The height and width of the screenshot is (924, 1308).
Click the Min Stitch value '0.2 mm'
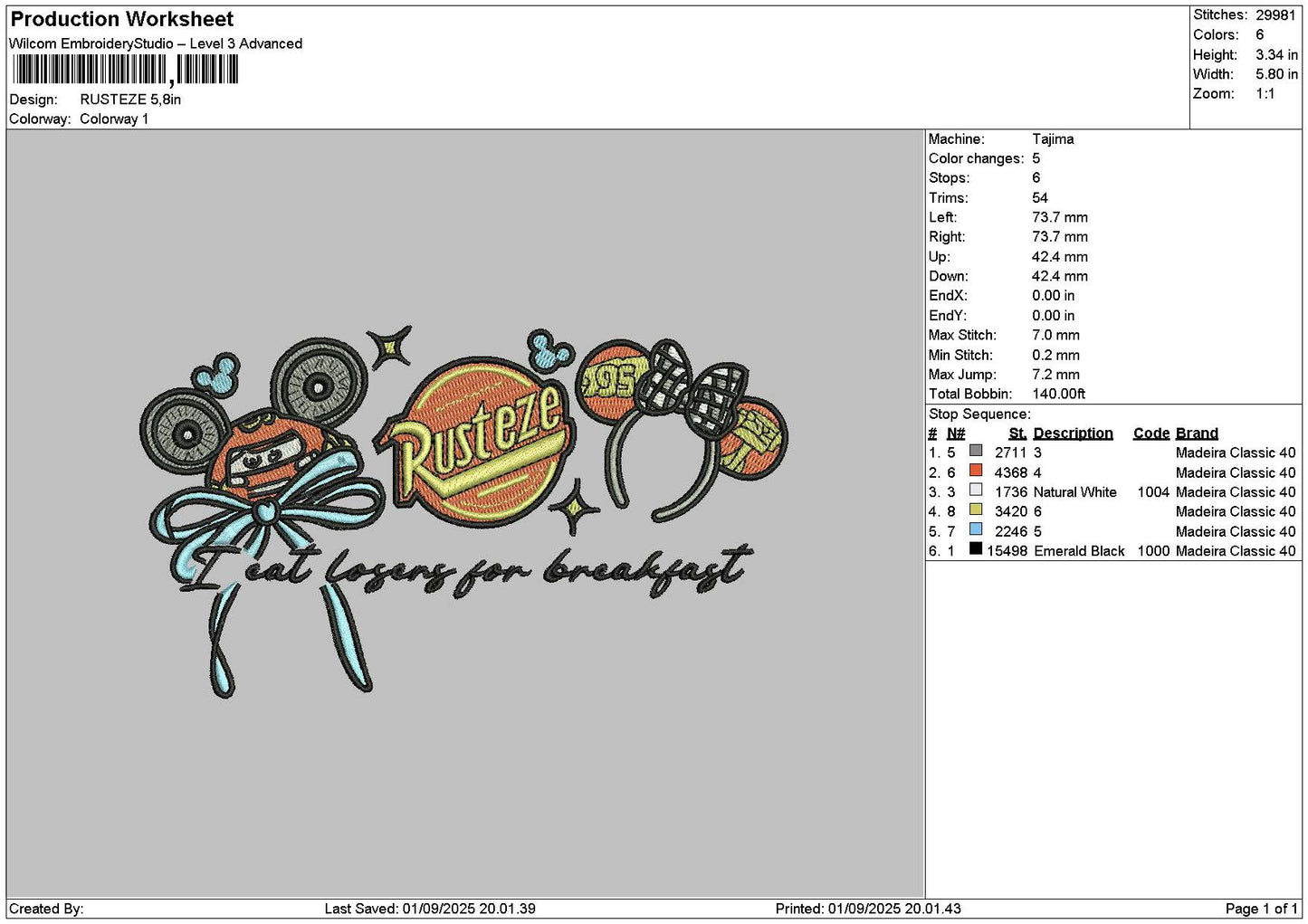point(1055,355)
